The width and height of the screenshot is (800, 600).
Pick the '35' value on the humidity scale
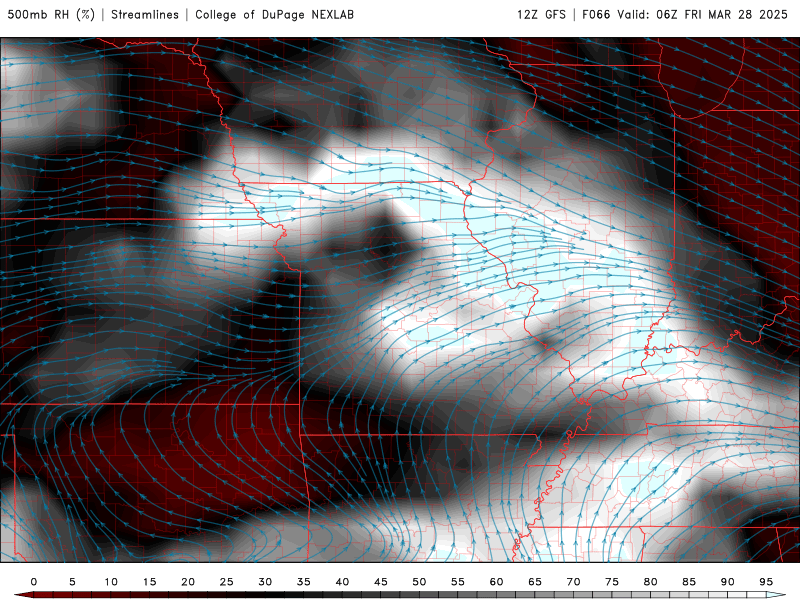tap(304, 582)
